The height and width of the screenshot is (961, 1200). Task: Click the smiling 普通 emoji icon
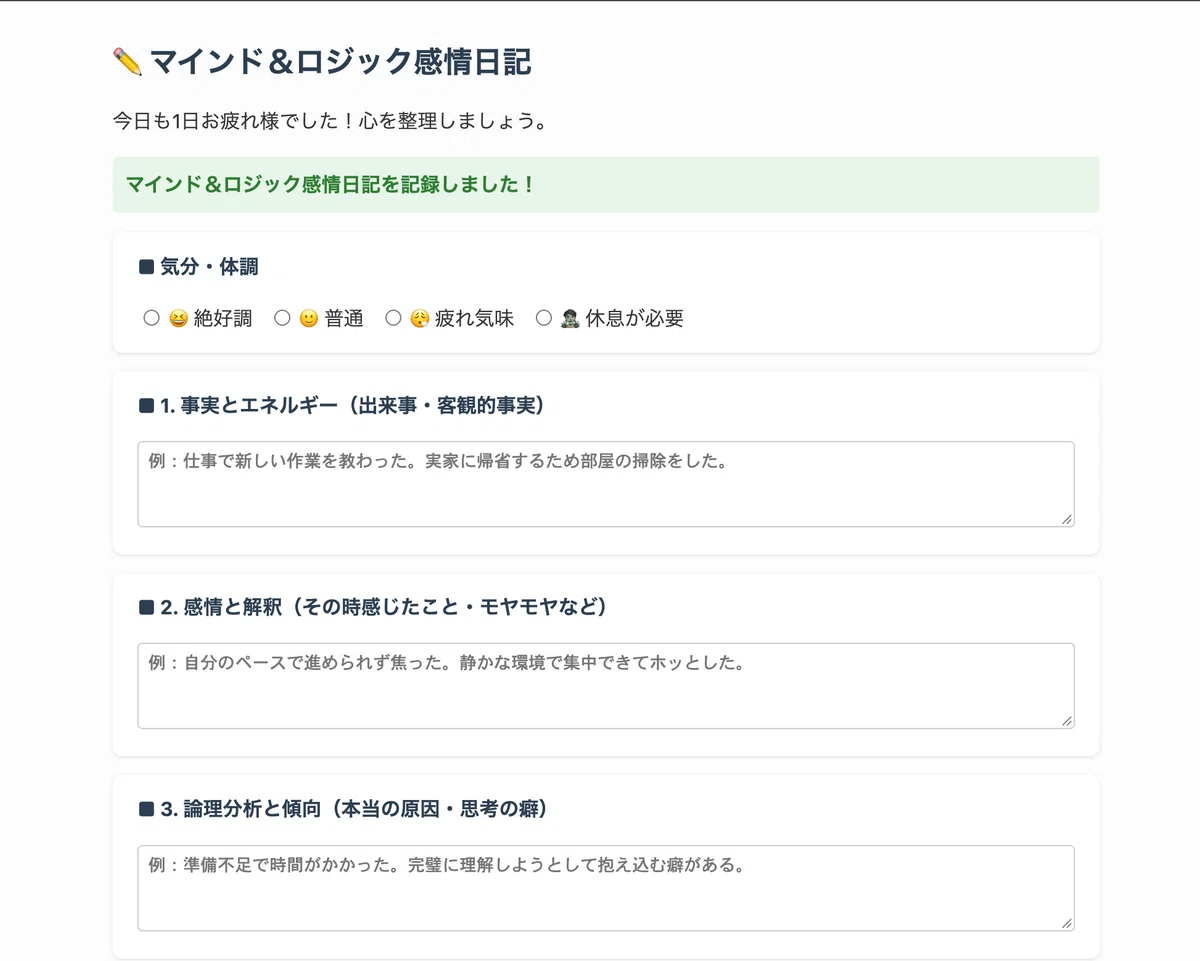coord(308,319)
